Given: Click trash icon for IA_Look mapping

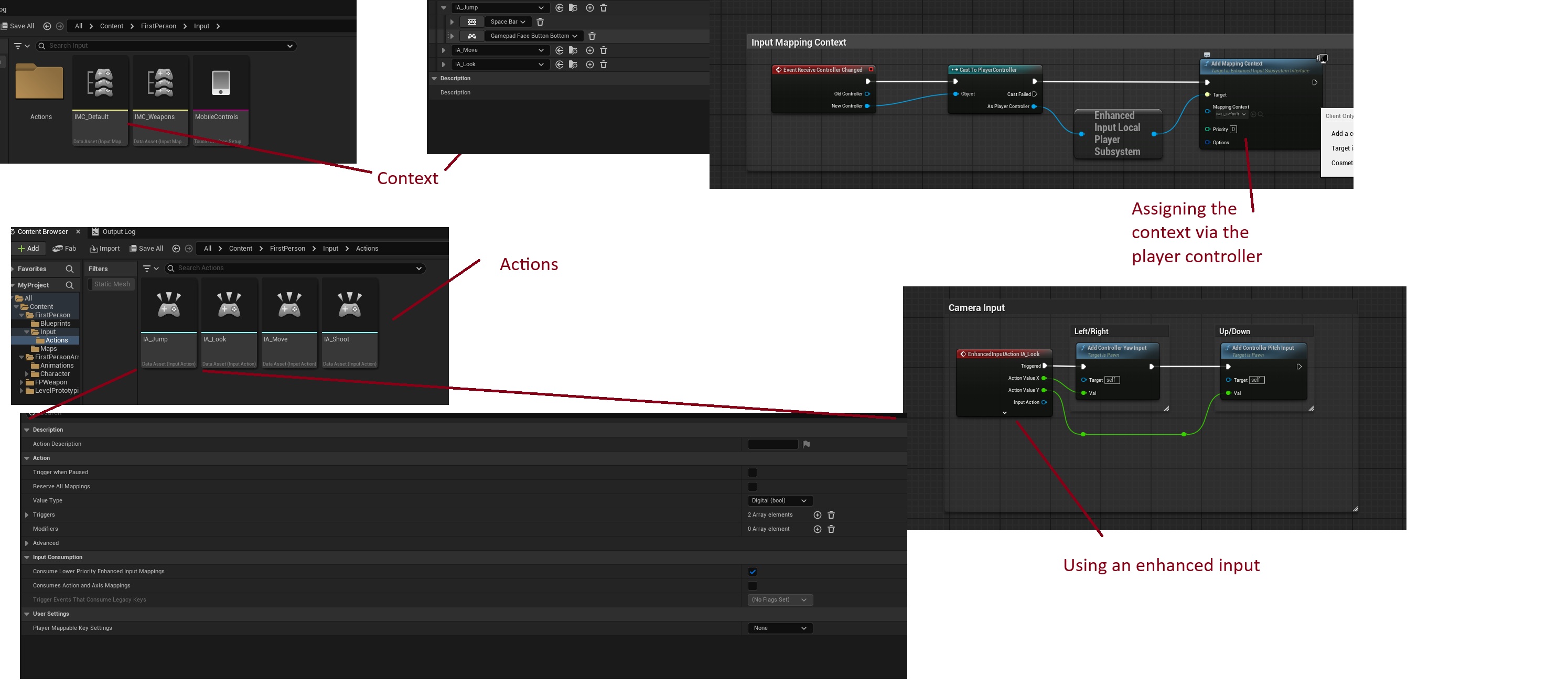Looking at the screenshot, I should 603,65.
